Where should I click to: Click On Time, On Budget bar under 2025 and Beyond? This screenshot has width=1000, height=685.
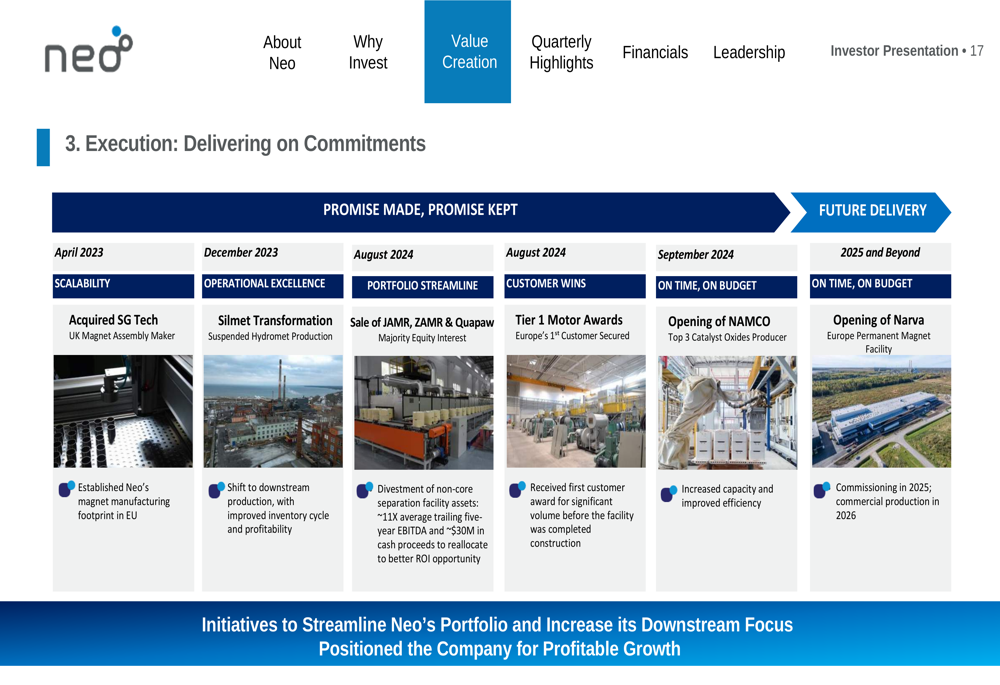pyautogui.click(x=880, y=284)
